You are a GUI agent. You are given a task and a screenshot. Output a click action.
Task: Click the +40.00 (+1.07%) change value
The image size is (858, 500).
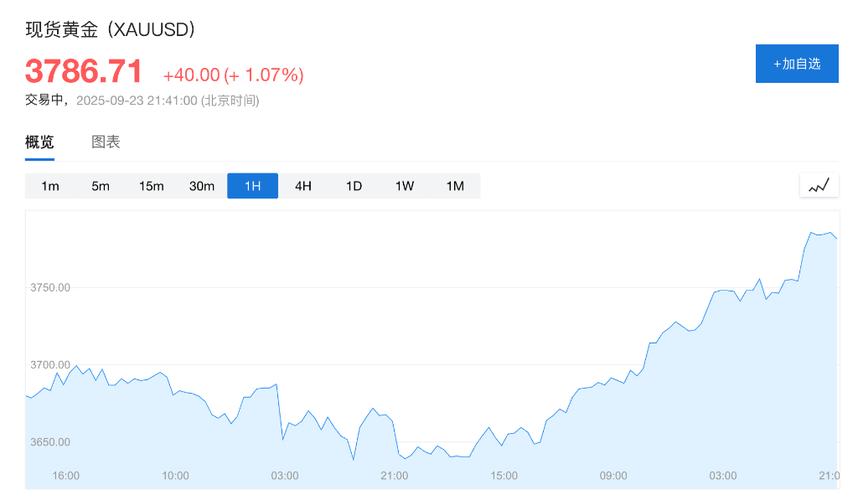click(x=233, y=75)
